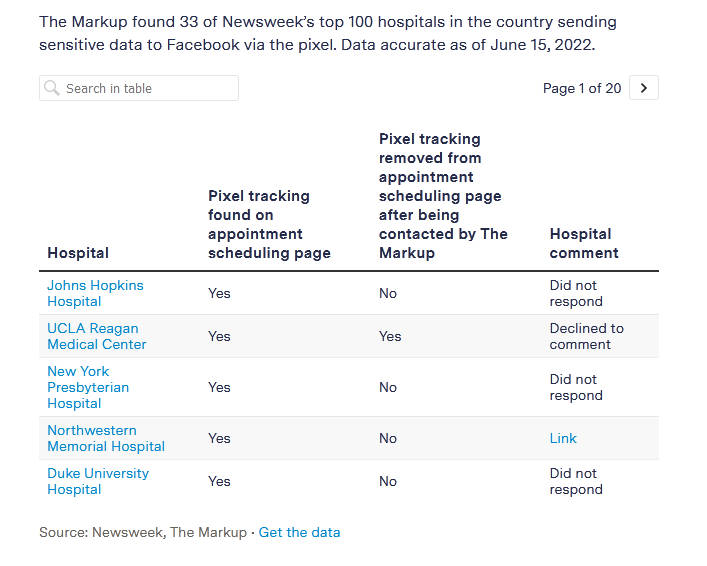The height and width of the screenshot is (566, 707).
Task: Open Northwestern's hospital comment Link
Action: [x=563, y=438]
